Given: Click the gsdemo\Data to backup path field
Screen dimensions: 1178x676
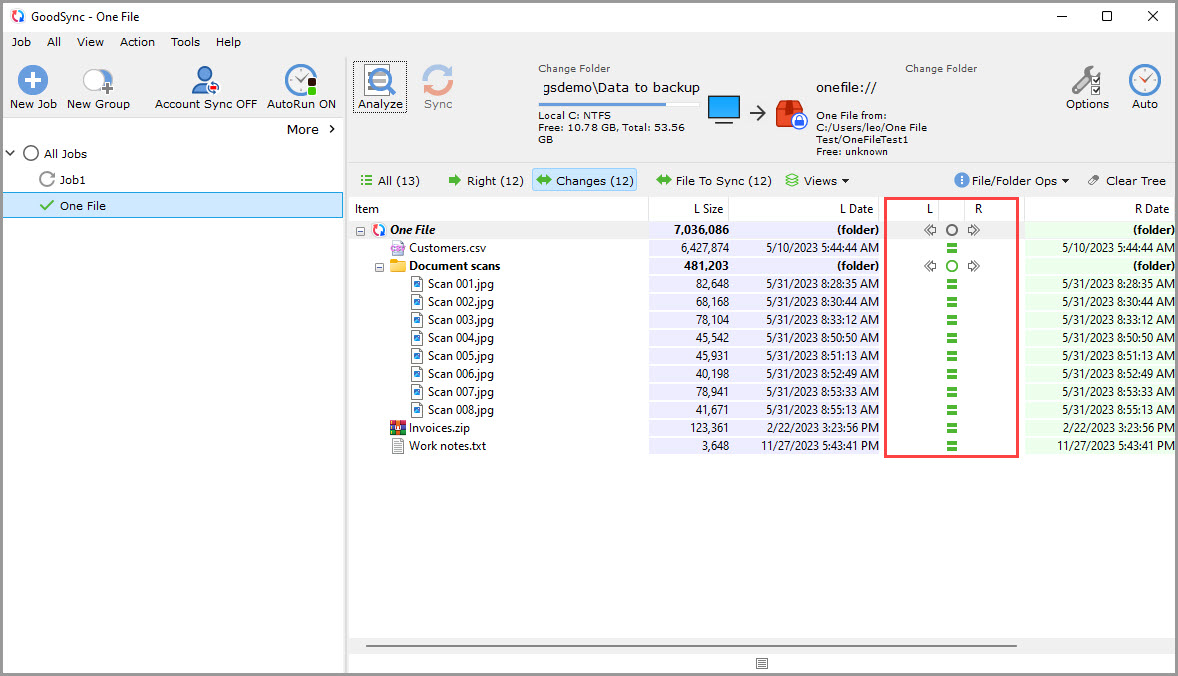Looking at the screenshot, I should [x=621, y=87].
